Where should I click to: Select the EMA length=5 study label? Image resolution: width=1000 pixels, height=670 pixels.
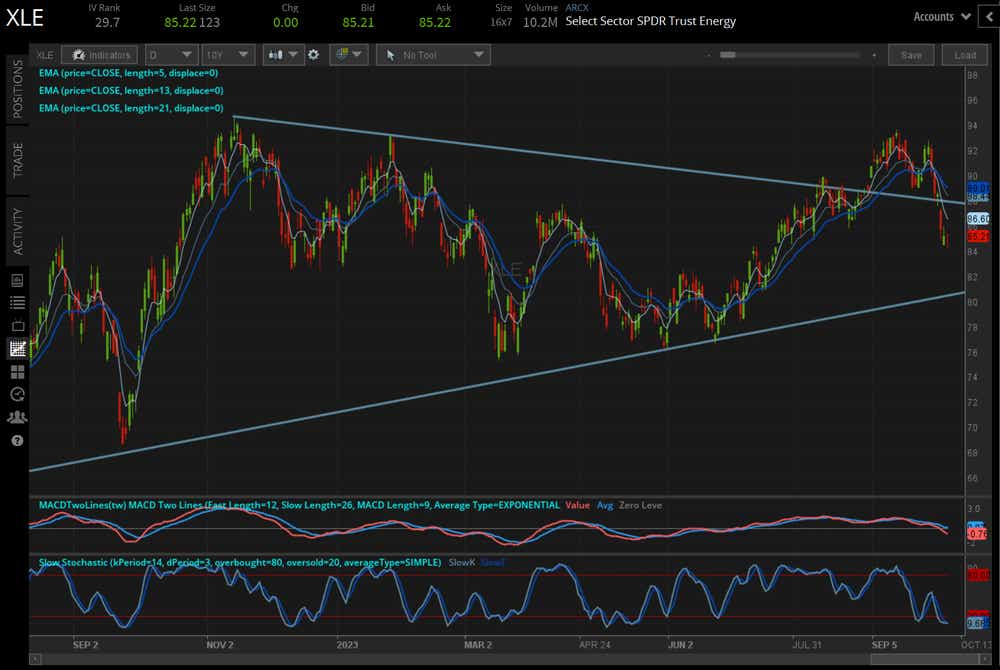coord(128,73)
